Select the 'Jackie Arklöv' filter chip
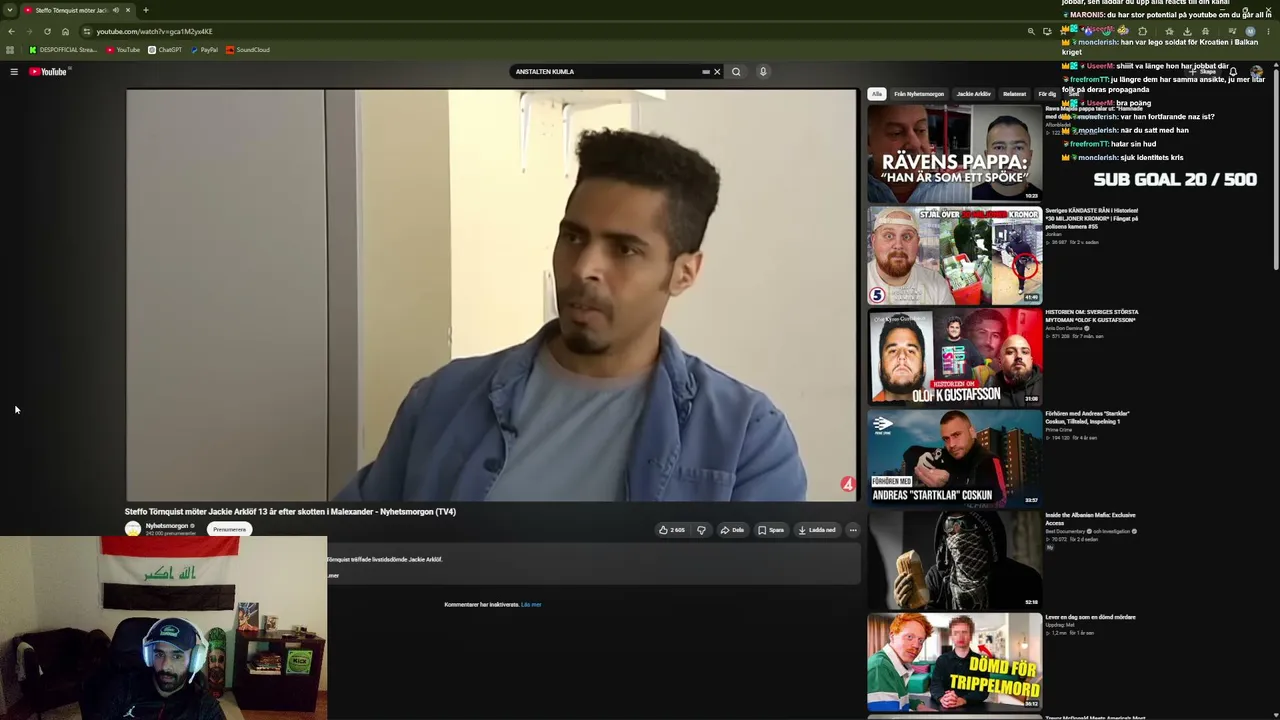The height and width of the screenshot is (720, 1280). pyautogui.click(x=974, y=94)
